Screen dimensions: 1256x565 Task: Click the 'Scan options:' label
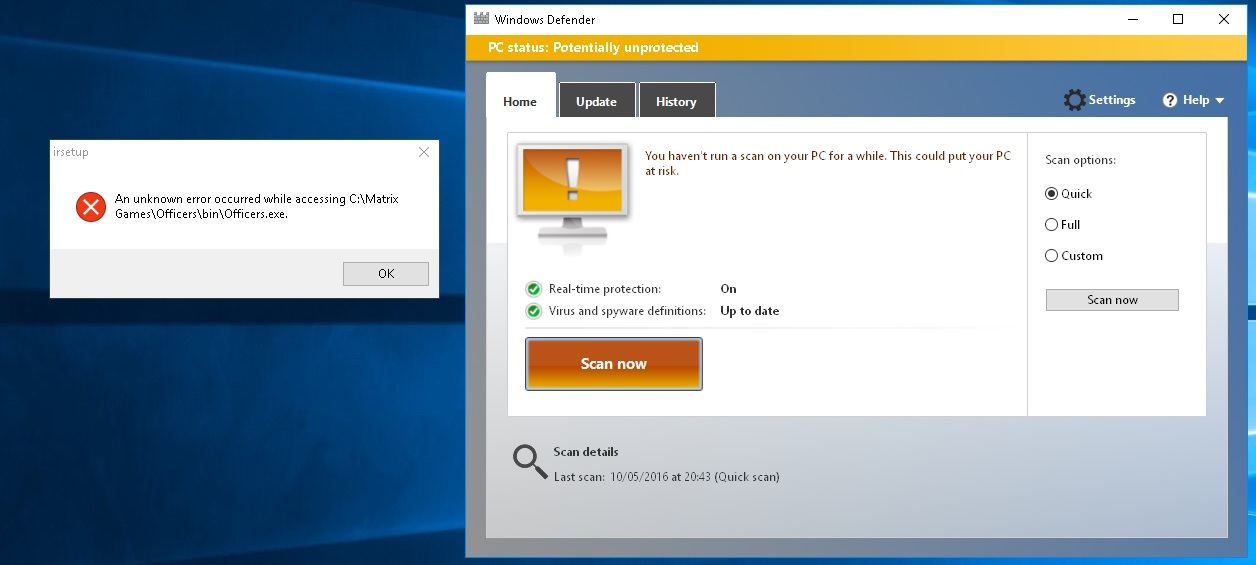pos(1080,160)
